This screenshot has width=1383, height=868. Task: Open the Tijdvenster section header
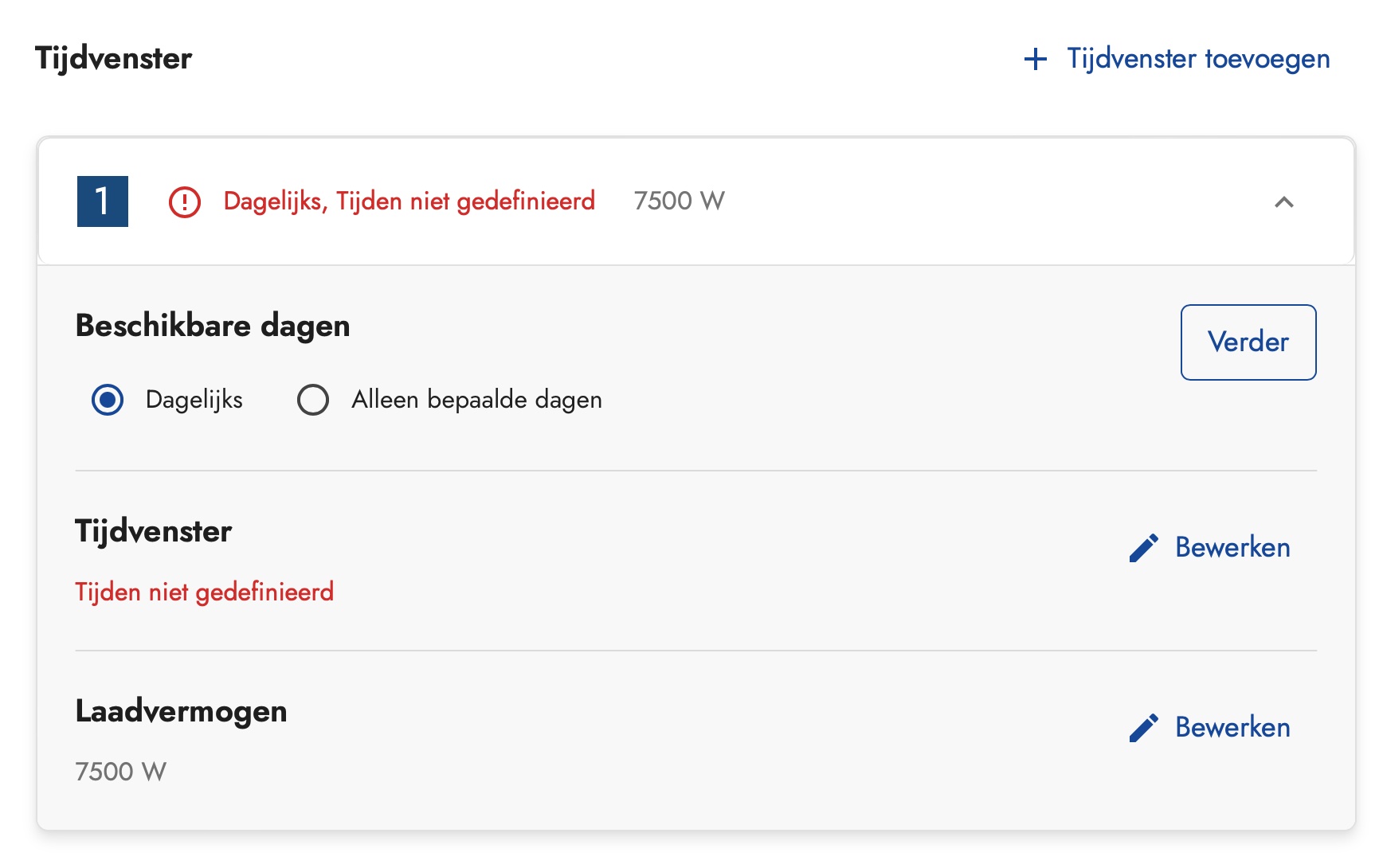pos(113,57)
